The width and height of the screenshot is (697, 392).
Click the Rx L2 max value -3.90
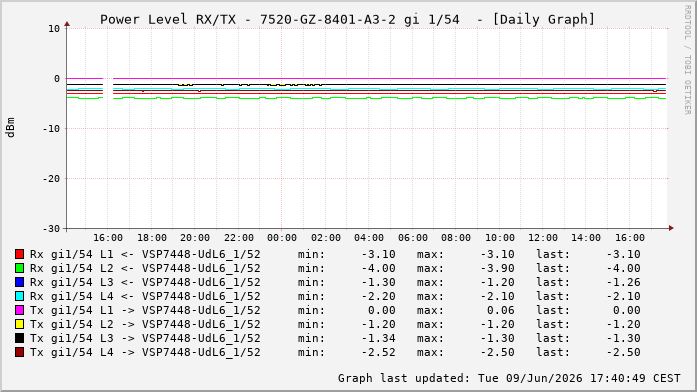[497, 268]
